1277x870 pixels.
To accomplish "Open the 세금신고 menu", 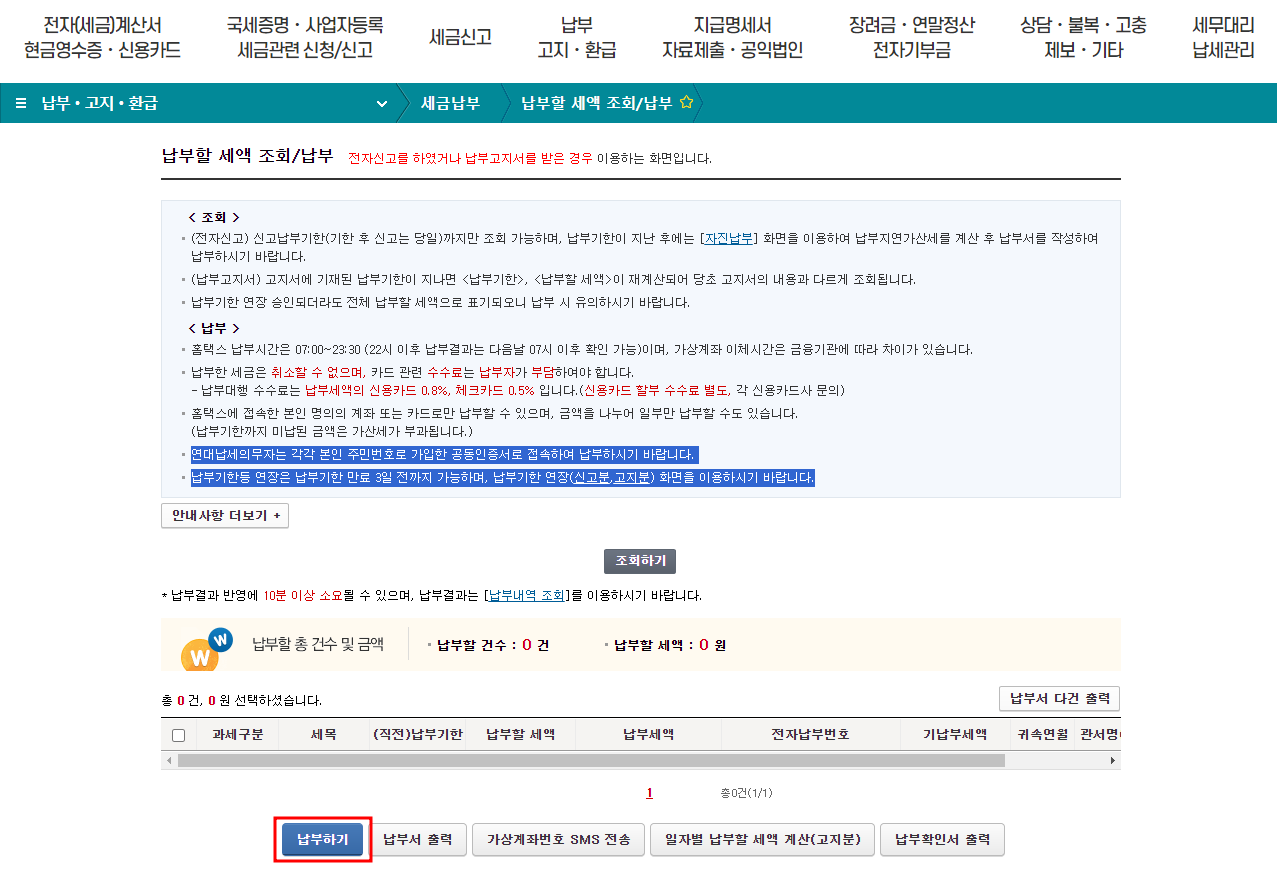I will [x=460, y=38].
